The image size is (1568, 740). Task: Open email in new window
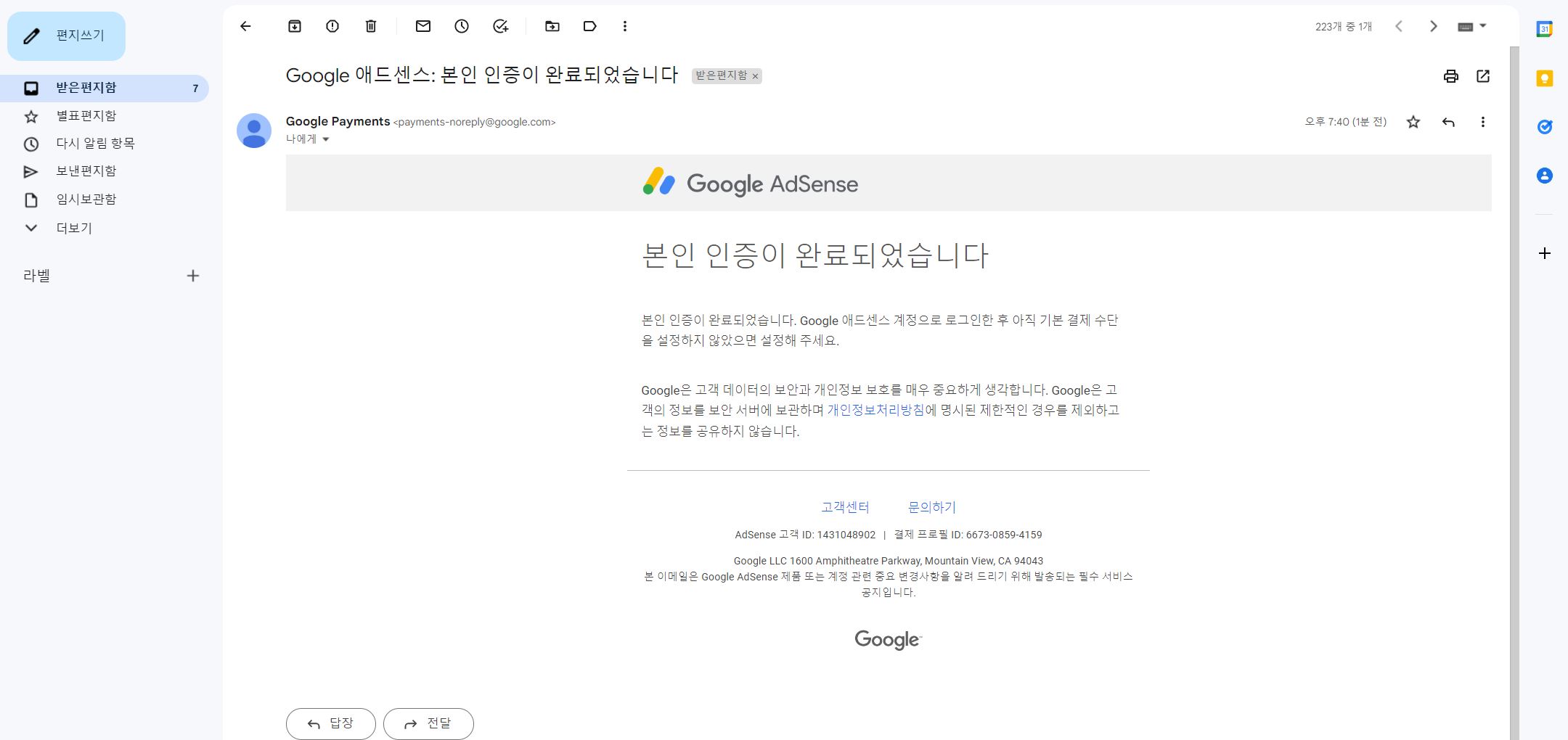pos(1483,76)
